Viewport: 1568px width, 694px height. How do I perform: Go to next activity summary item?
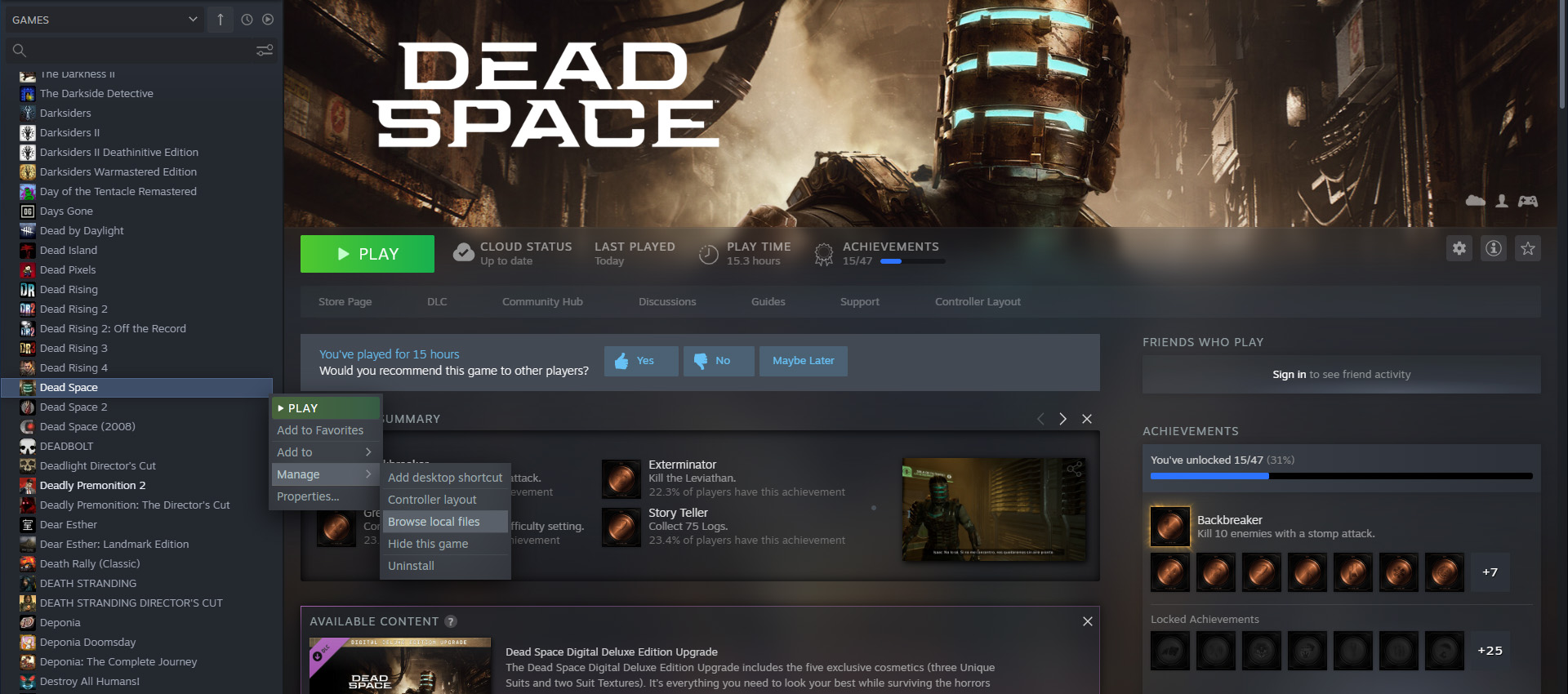[x=1062, y=419]
